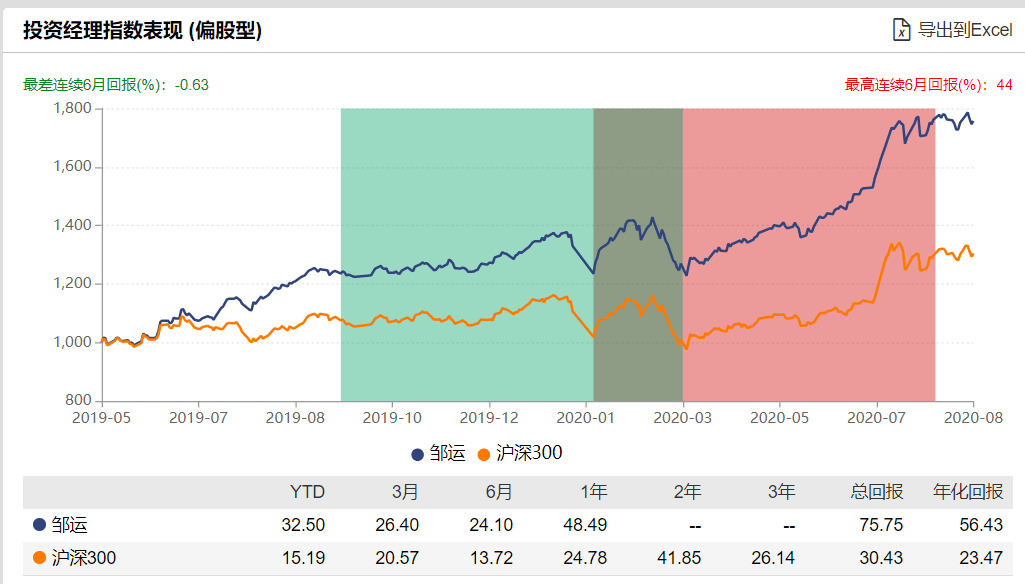Sort the table by YTD column header
Screen dimensions: 1025x584
[x=305, y=491]
